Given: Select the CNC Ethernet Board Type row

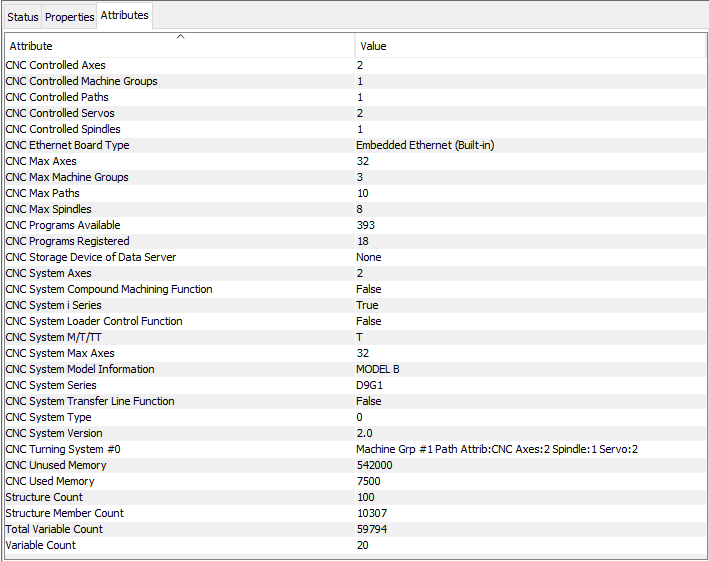Looking at the screenshot, I should point(67,145).
